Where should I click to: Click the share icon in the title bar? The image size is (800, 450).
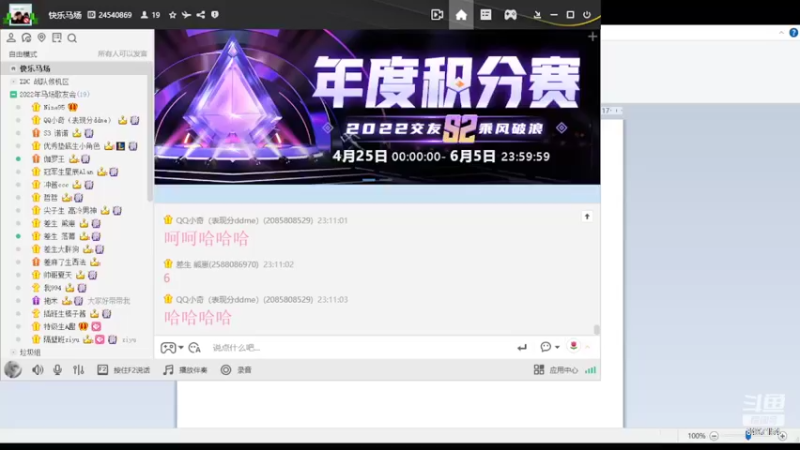(x=201, y=15)
